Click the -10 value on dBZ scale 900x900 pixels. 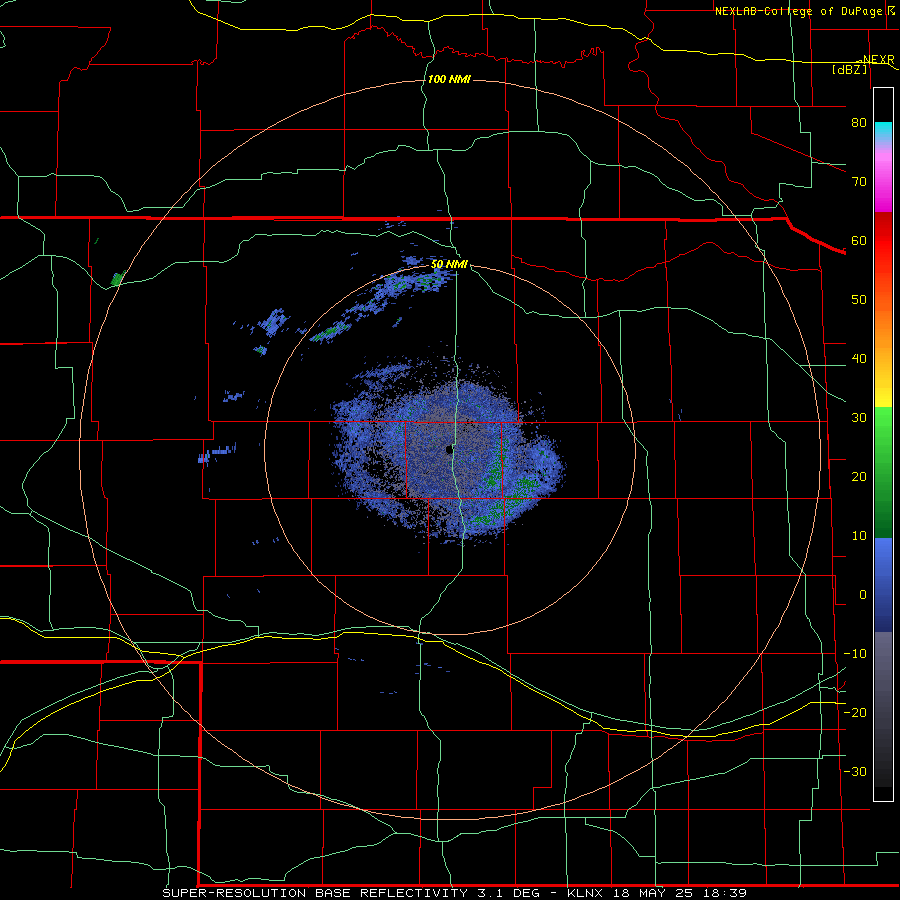[855, 654]
